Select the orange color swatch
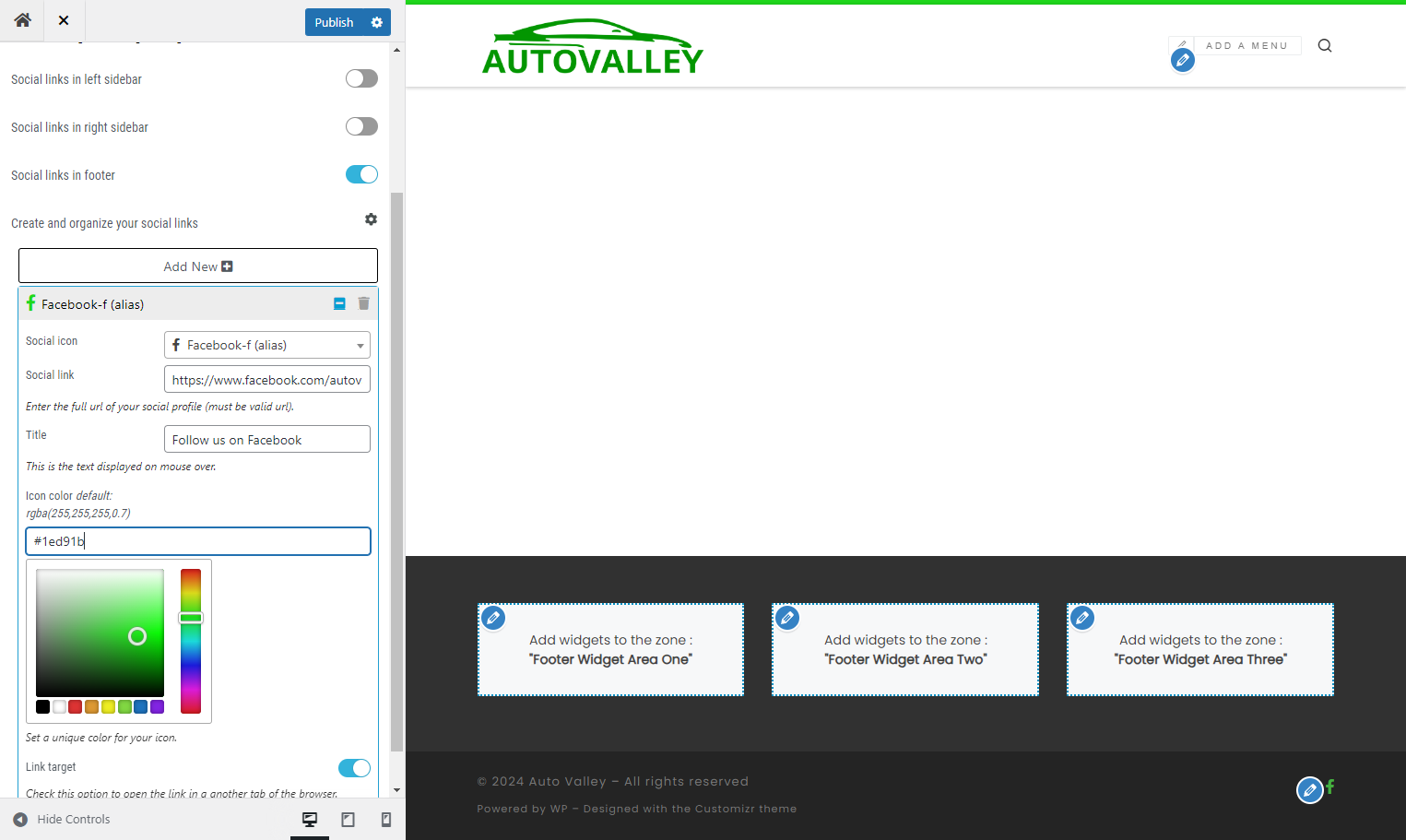Screen dimensions: 1406x840 click(91, 706)
